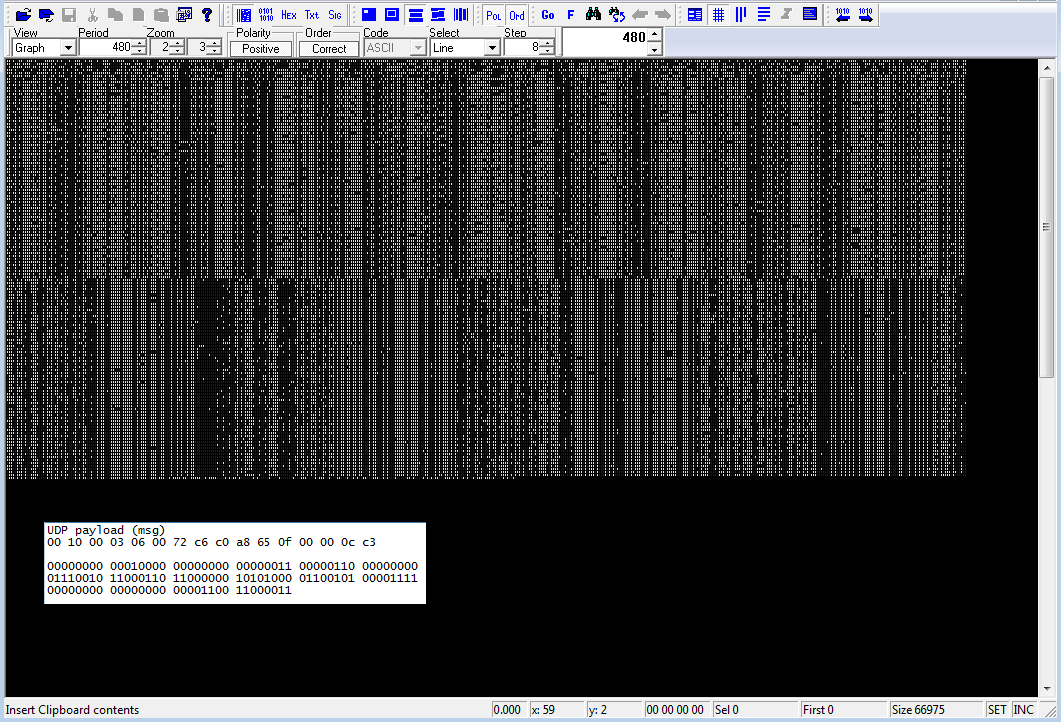Toggle the Order Correct button
1061x722 pixels.
pos(329,49)
